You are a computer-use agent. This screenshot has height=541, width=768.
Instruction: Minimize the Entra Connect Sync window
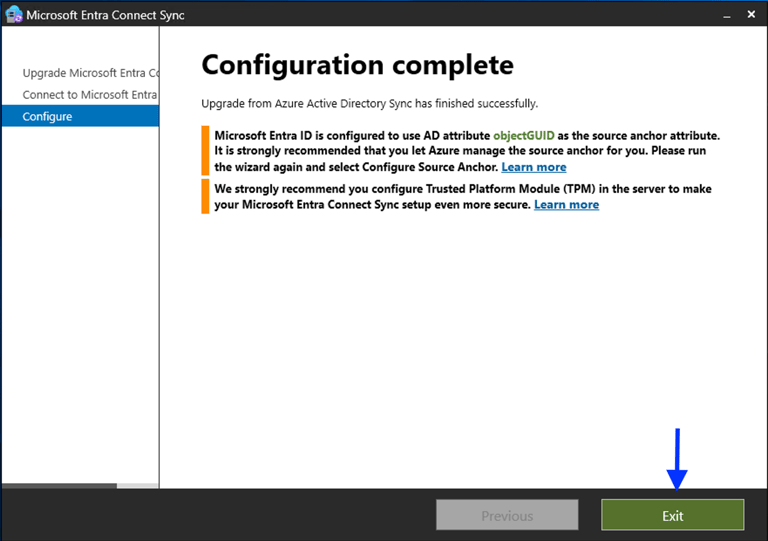click(727, 15)
